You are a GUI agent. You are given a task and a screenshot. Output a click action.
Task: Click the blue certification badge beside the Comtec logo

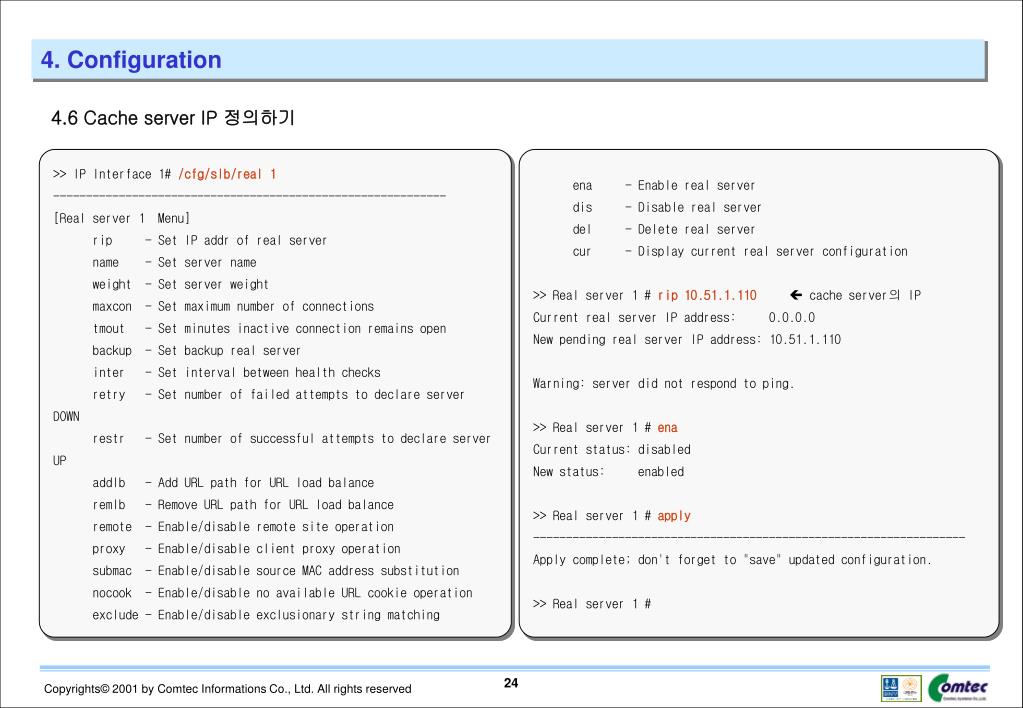890,688
